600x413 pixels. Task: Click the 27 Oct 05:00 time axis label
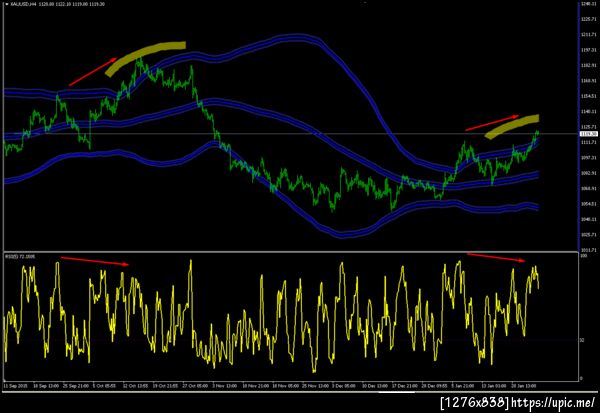tap(195, 386)
